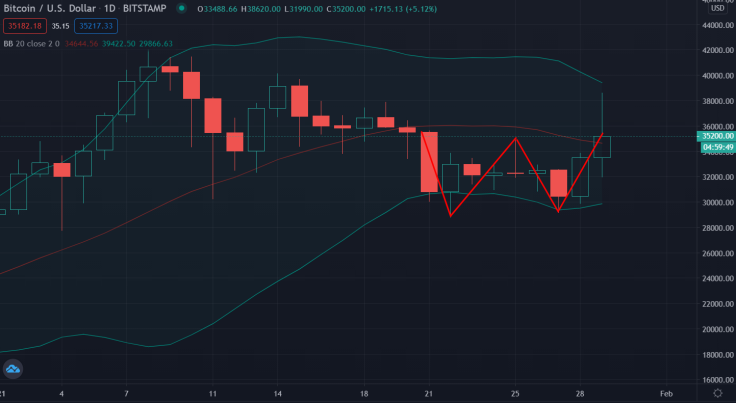Click the date label 21 on time axis
Viewport: 736px width, 403px height.
click(x=429, y=394)
